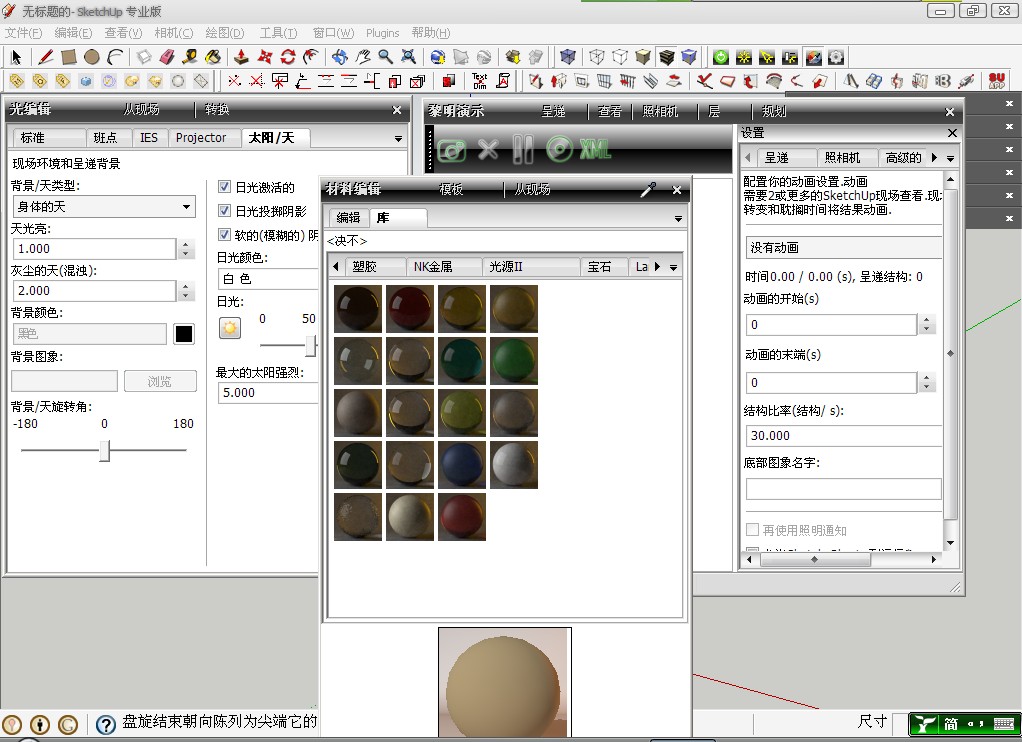
Task: Pick the Tape Measure tool
Action: pos(190,57)
